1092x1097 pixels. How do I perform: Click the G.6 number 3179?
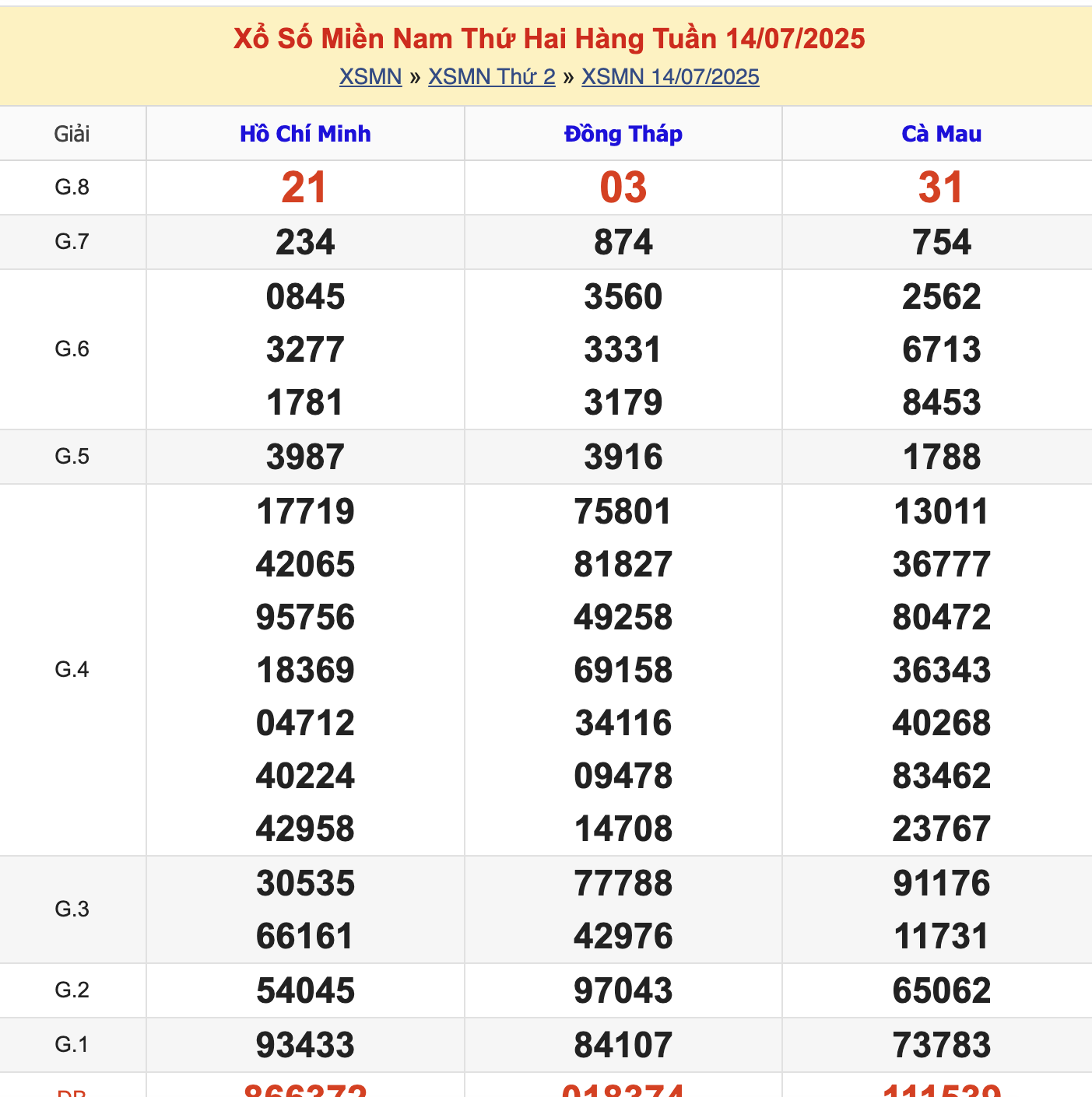point(623,402)
